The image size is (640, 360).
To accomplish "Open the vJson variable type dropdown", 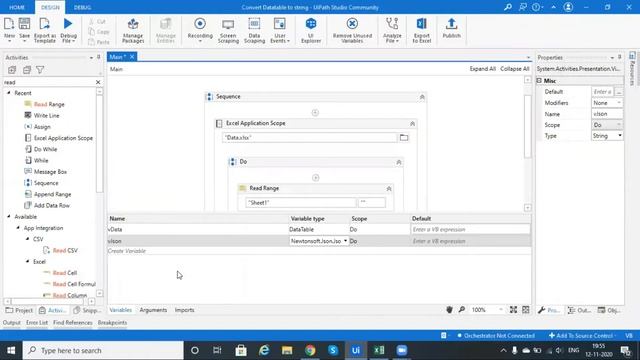I will (x=345, y=241).
